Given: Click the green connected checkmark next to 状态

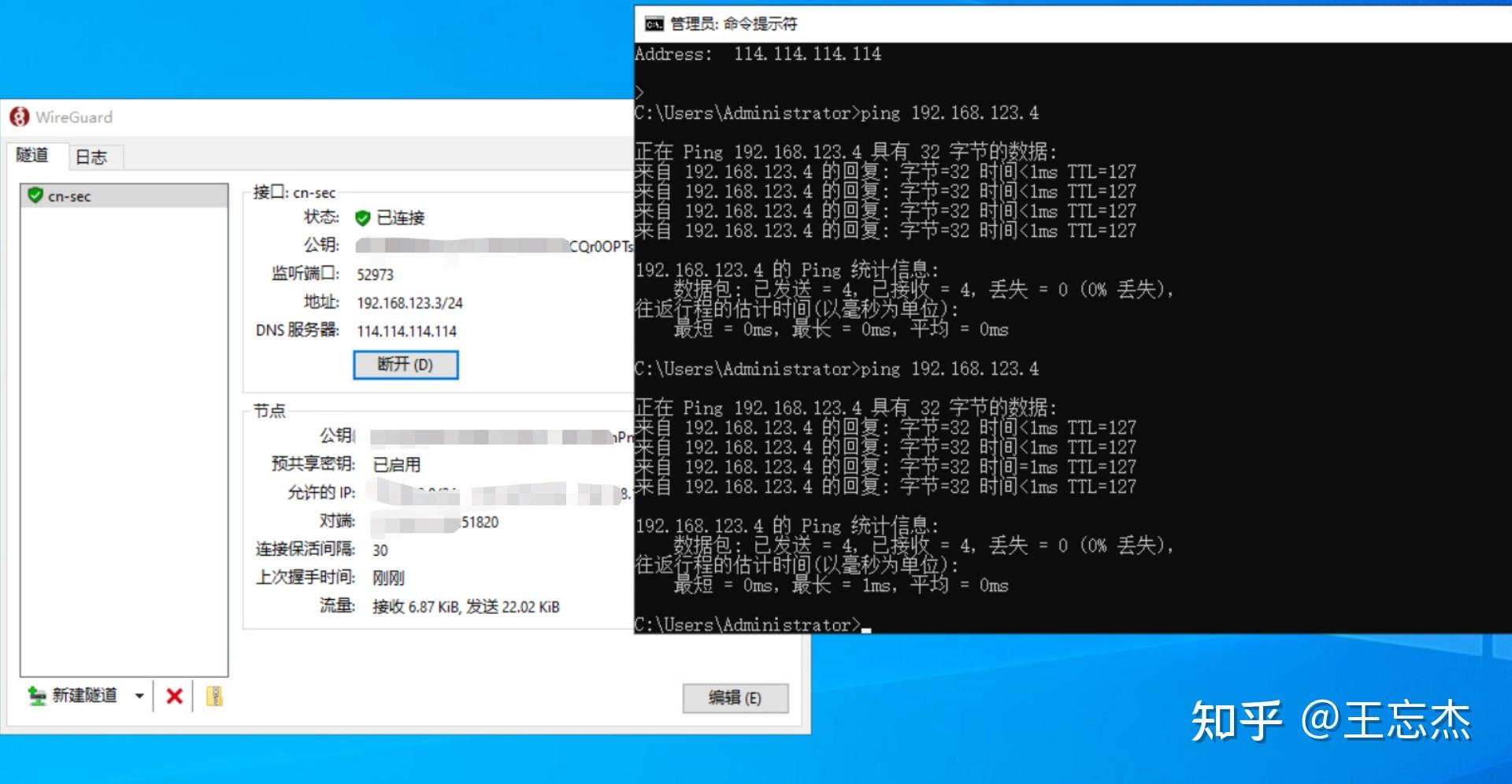Looking at the screenshot, I should click(362, 218).
